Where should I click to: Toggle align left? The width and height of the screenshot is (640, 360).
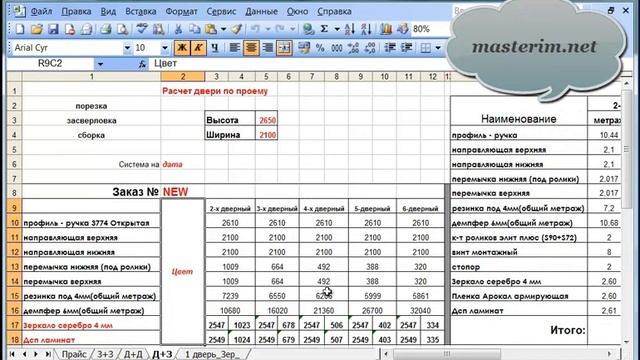234,48
